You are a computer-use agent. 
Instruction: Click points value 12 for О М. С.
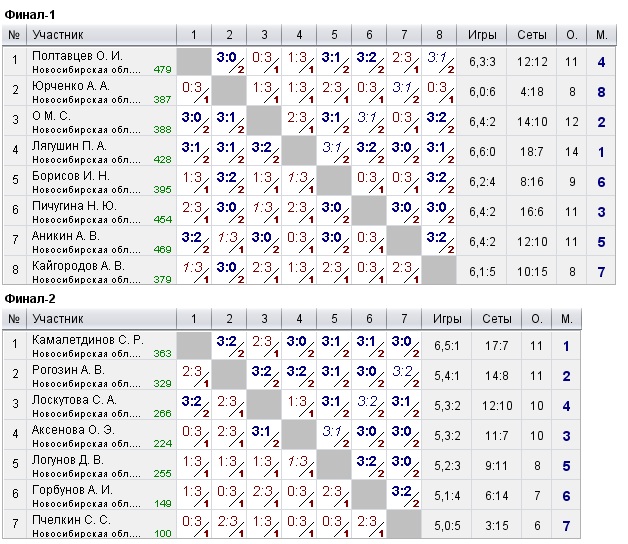pos(571,122)
